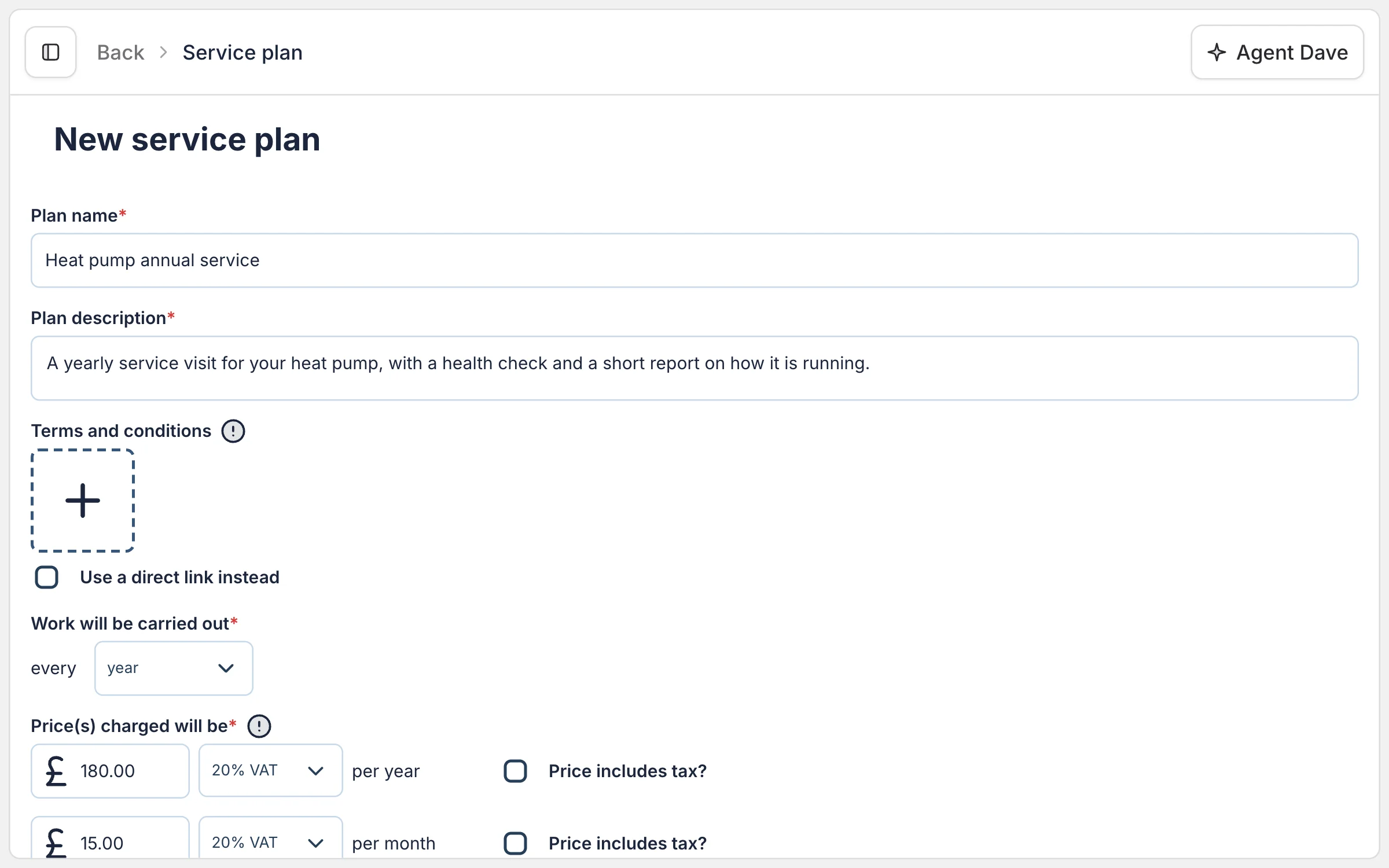This screenshot has height=868, width=1389.
Task: Open the 20% VAT dropdown for monthly price
Action: click(x=270, y=838)
